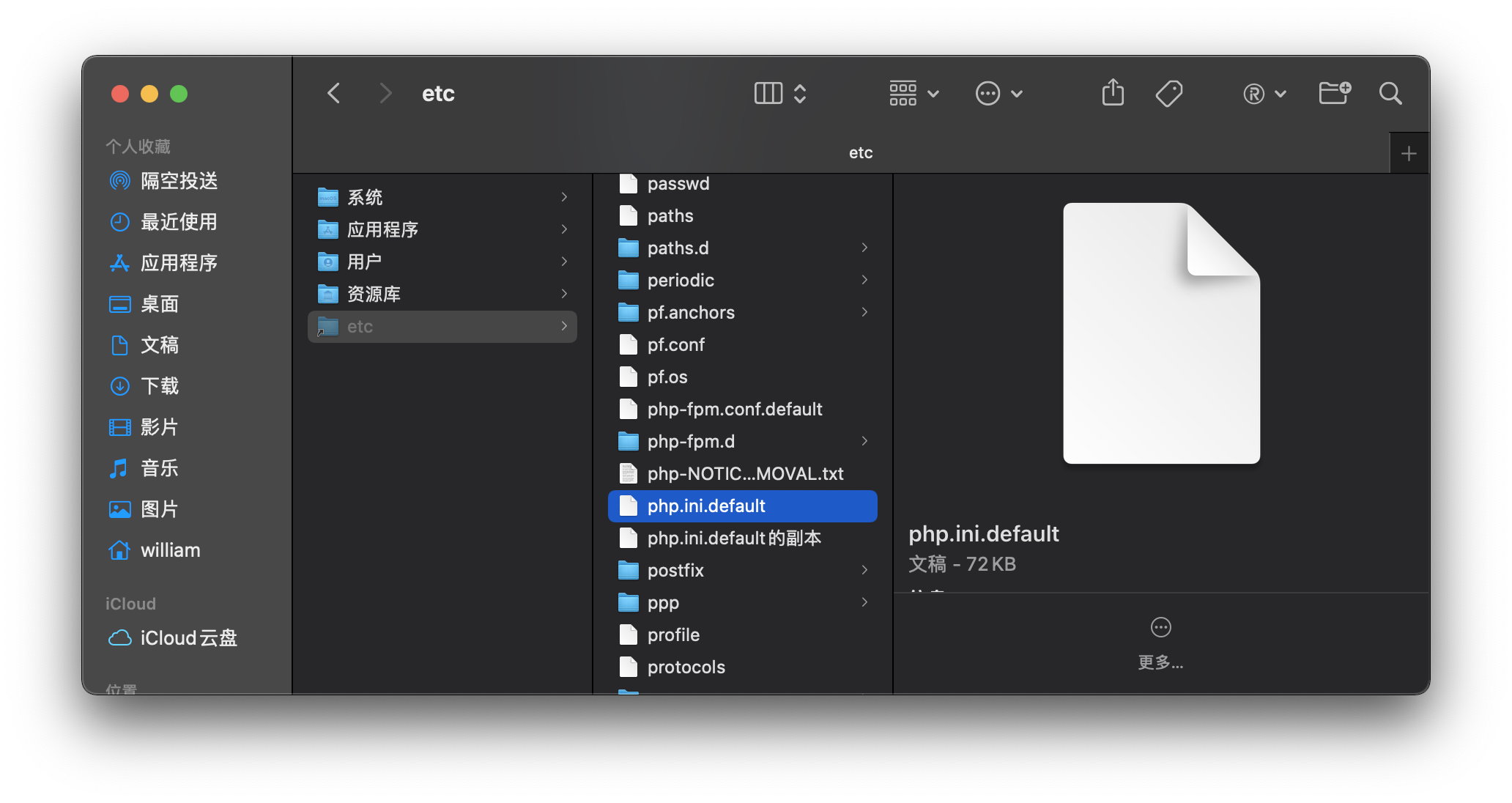The width and height of the screenshot is (1512, 803).
Task: Click the Share icon
Action: click(1113, 93)
